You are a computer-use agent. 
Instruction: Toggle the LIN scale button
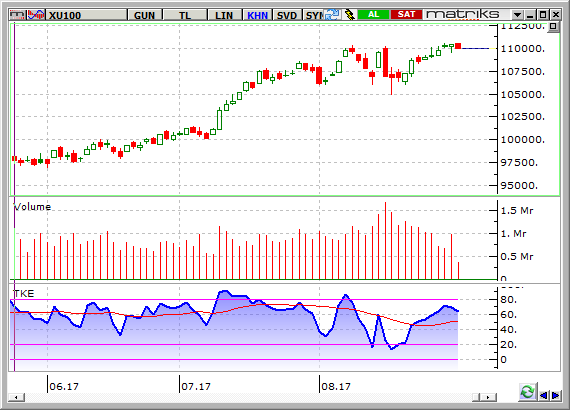coord(224,15)
